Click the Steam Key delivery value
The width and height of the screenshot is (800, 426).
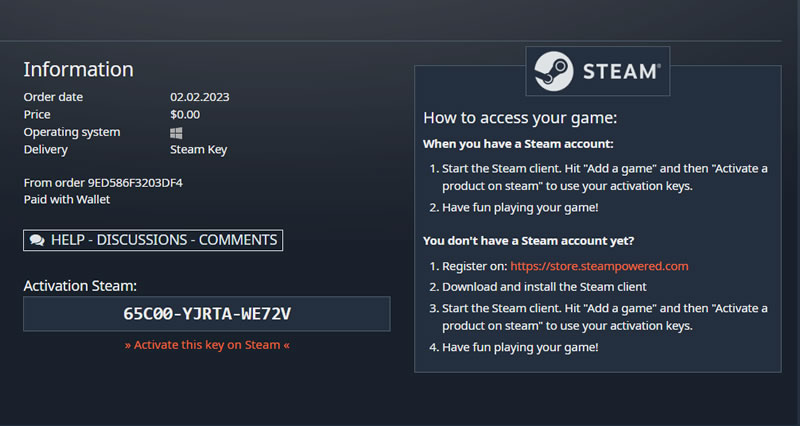pyautogui.click(x=198, y=150)
